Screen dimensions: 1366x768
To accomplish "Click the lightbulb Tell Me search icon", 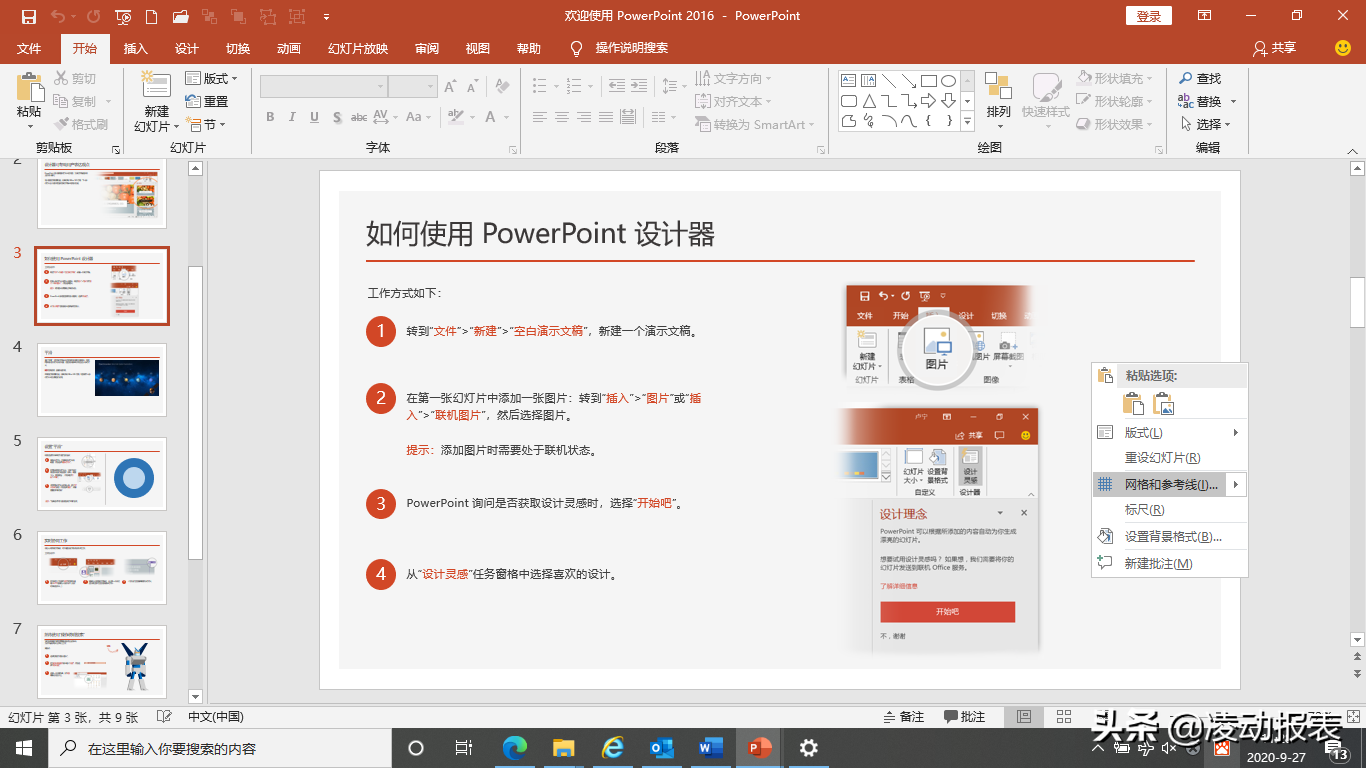I will [576, 48].
